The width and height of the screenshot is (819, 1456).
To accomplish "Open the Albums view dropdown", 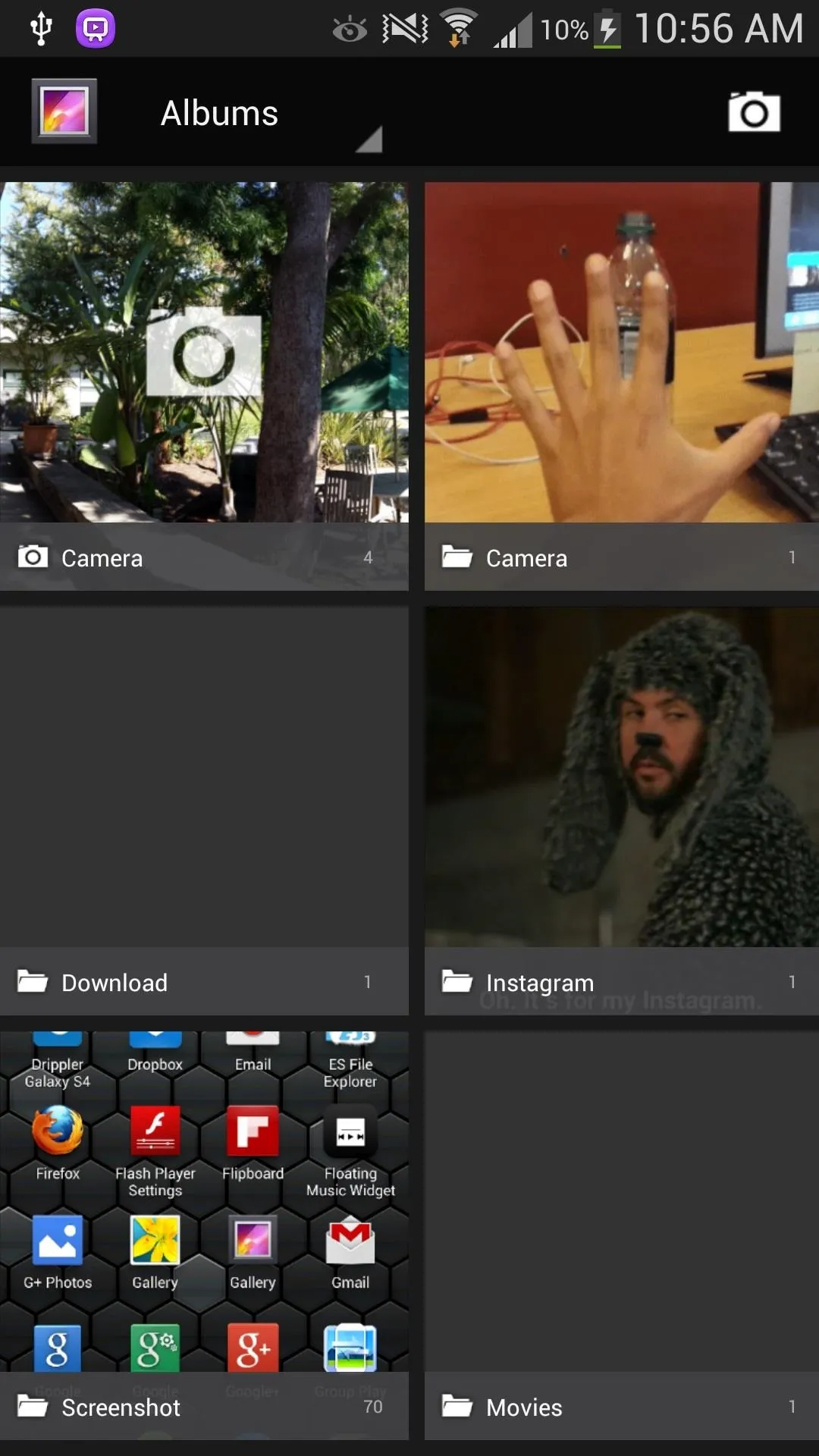I will tap(271, 115).
